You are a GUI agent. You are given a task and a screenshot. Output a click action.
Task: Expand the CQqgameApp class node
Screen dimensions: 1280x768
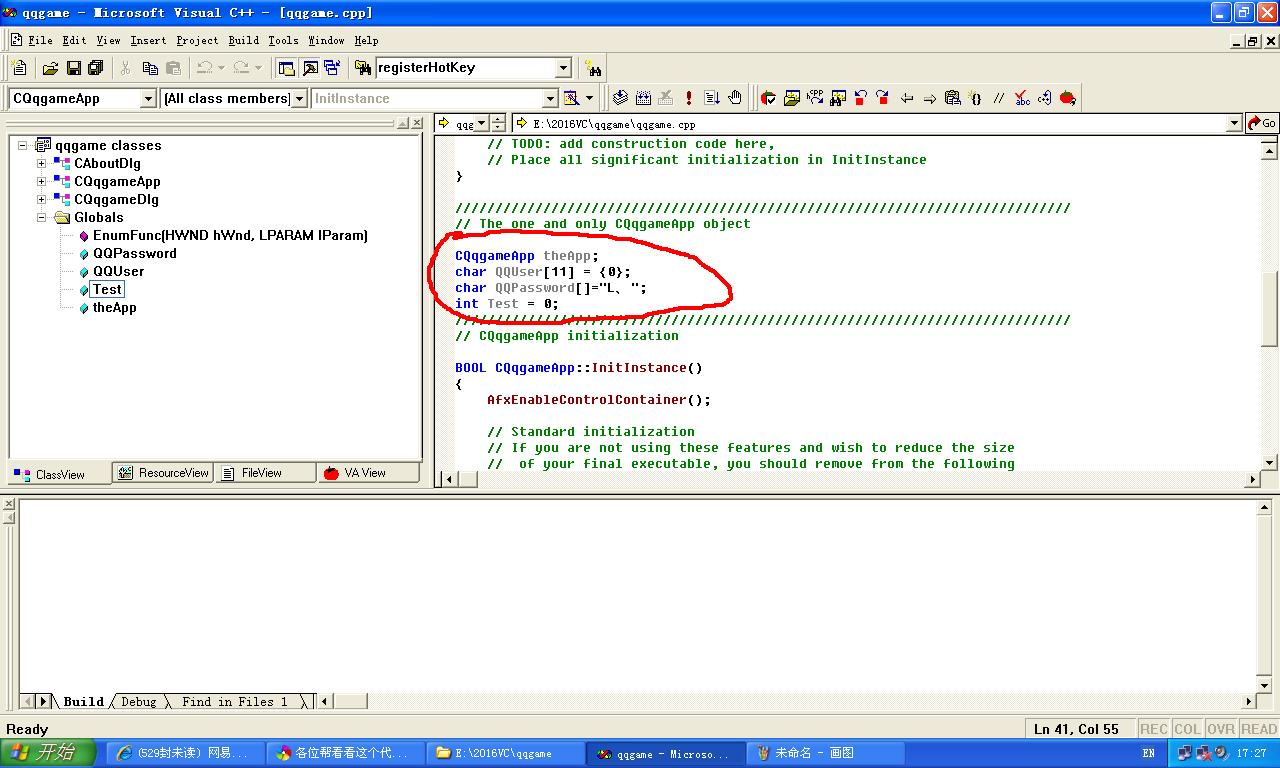[x=42, y=181]
